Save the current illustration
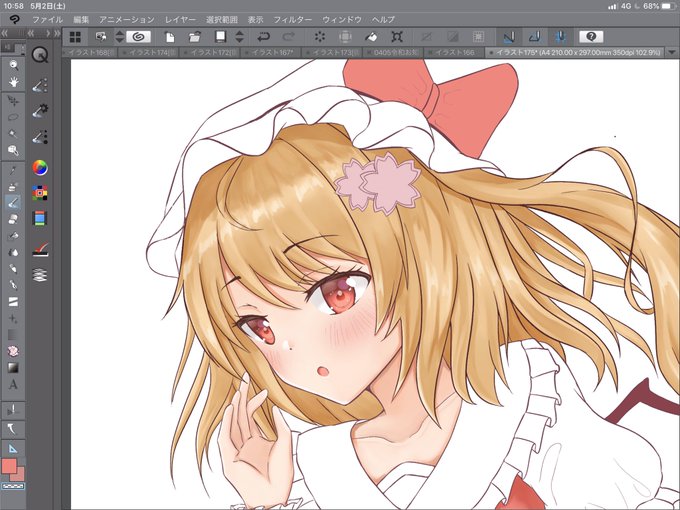Image resolution: width=680 pixels, height=510 pixels. point(221,37)
